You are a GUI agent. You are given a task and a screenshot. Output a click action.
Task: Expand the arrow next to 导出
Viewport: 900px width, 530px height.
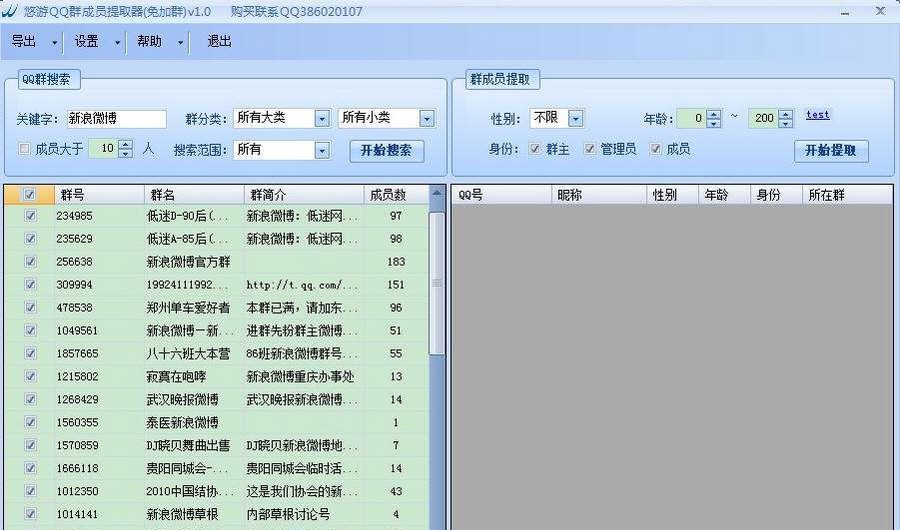tap(55, 42)
